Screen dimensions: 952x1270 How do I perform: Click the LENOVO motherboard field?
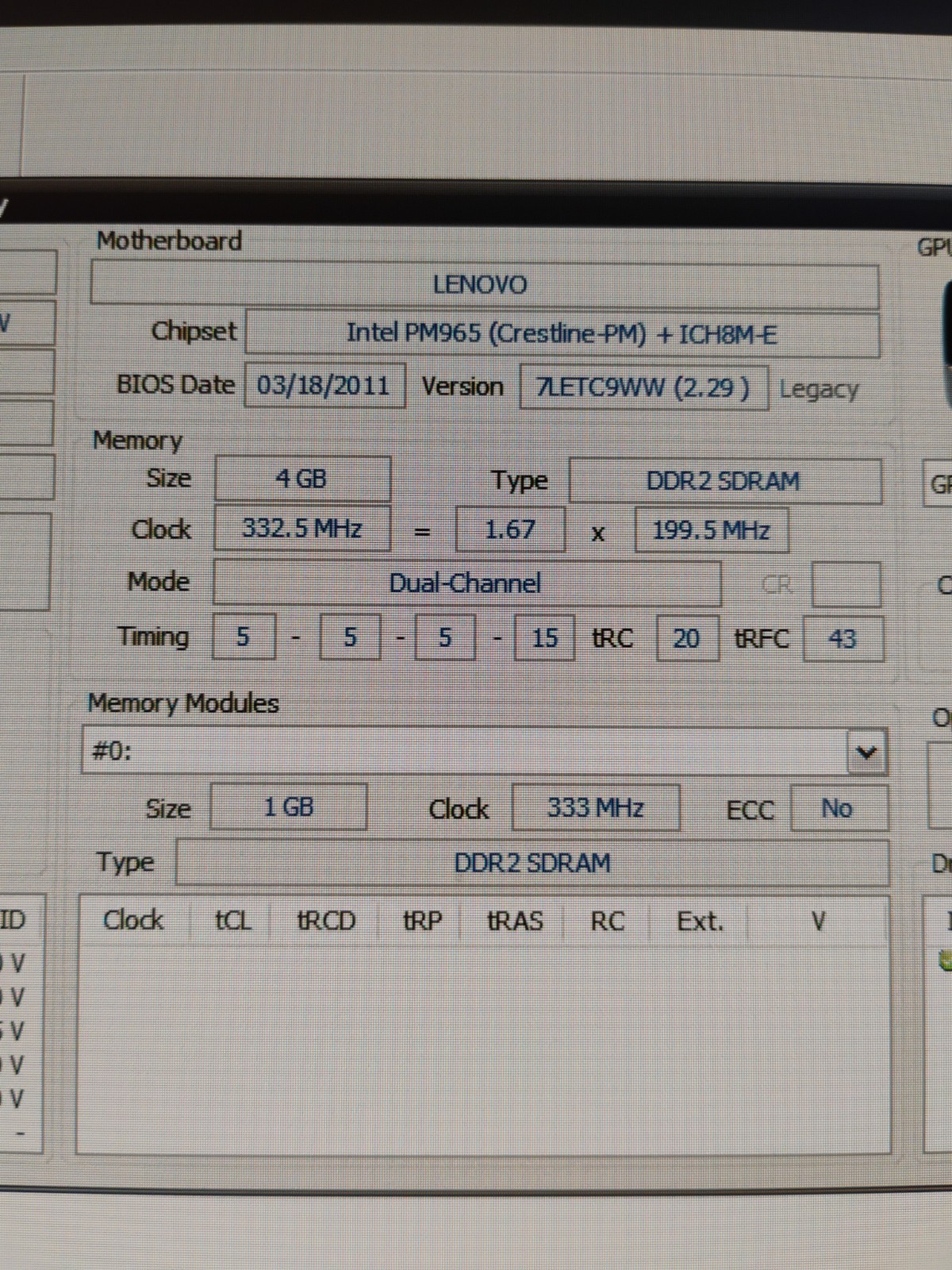point(485,285)
